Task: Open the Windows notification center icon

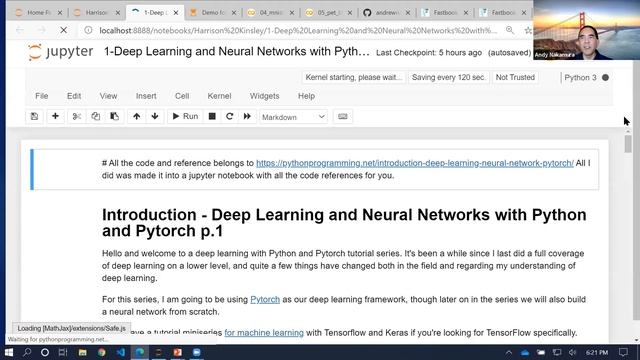Action: click(623, 352)
